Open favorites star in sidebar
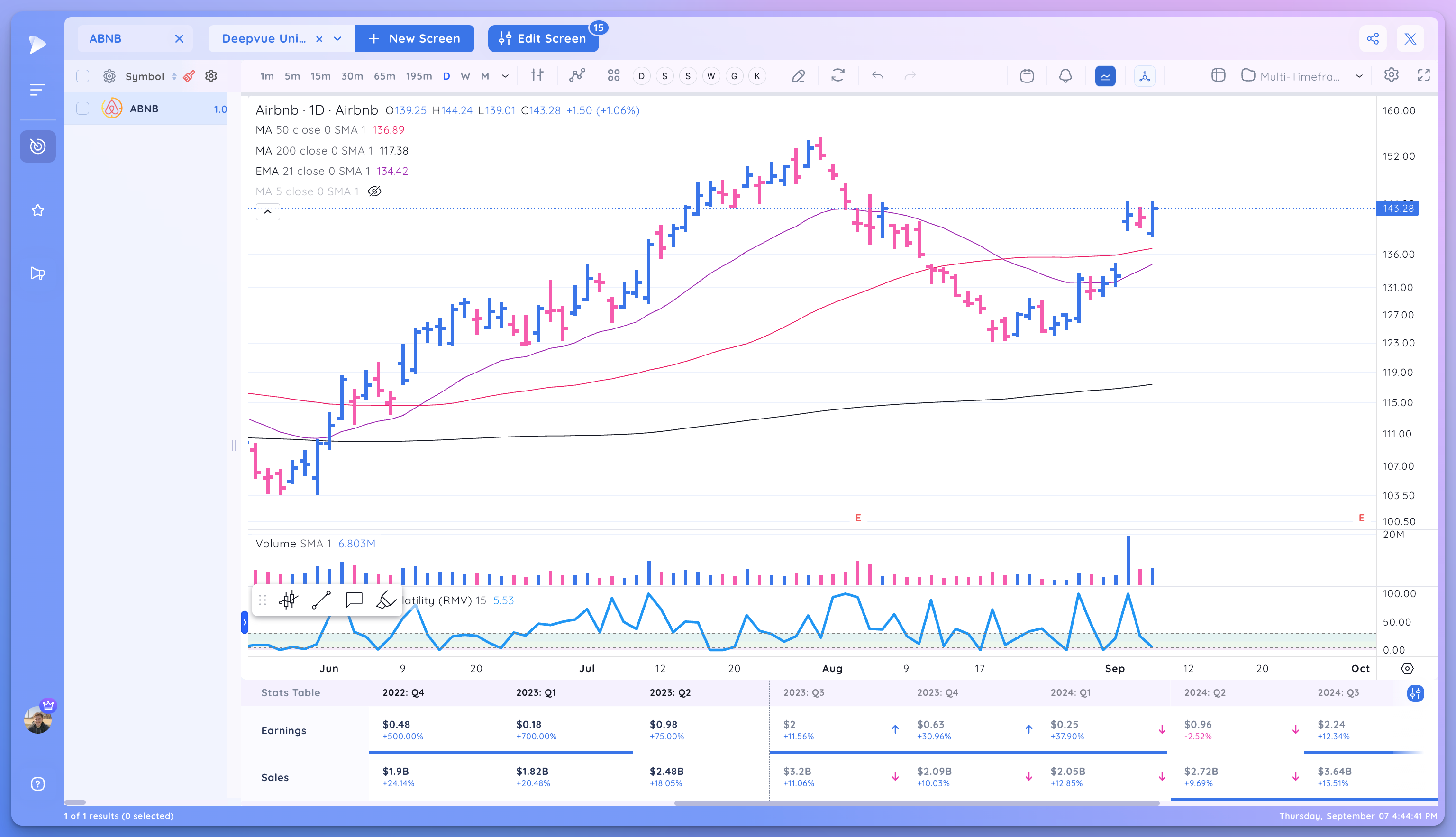1456x837 pixels. tap(38, 210)
